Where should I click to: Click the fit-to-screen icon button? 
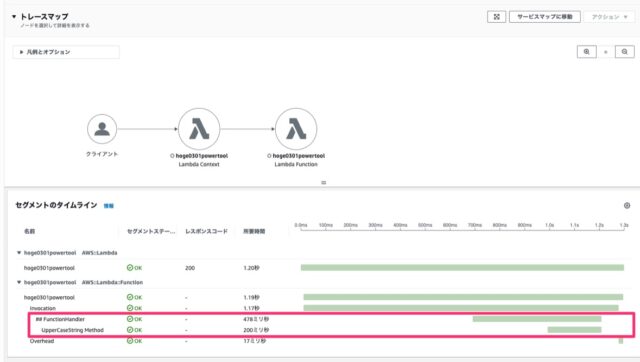coord(496,17)
